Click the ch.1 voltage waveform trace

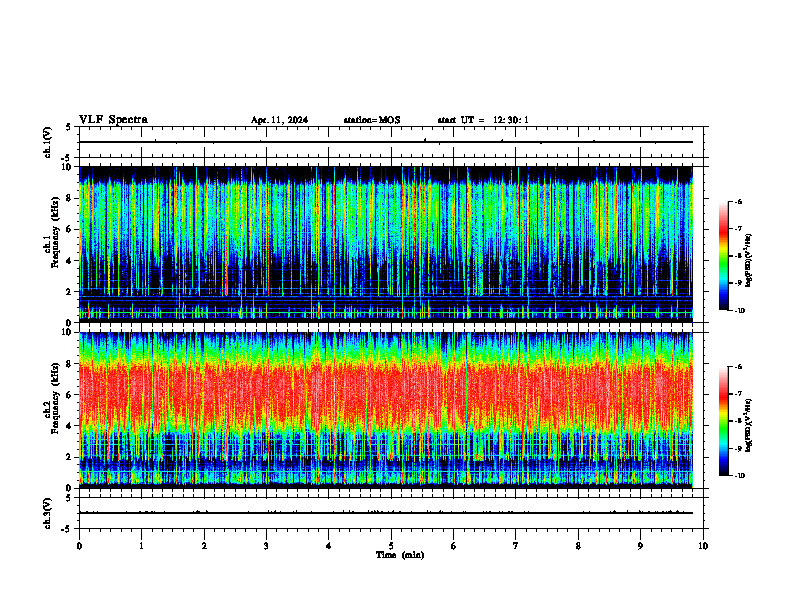386,142
